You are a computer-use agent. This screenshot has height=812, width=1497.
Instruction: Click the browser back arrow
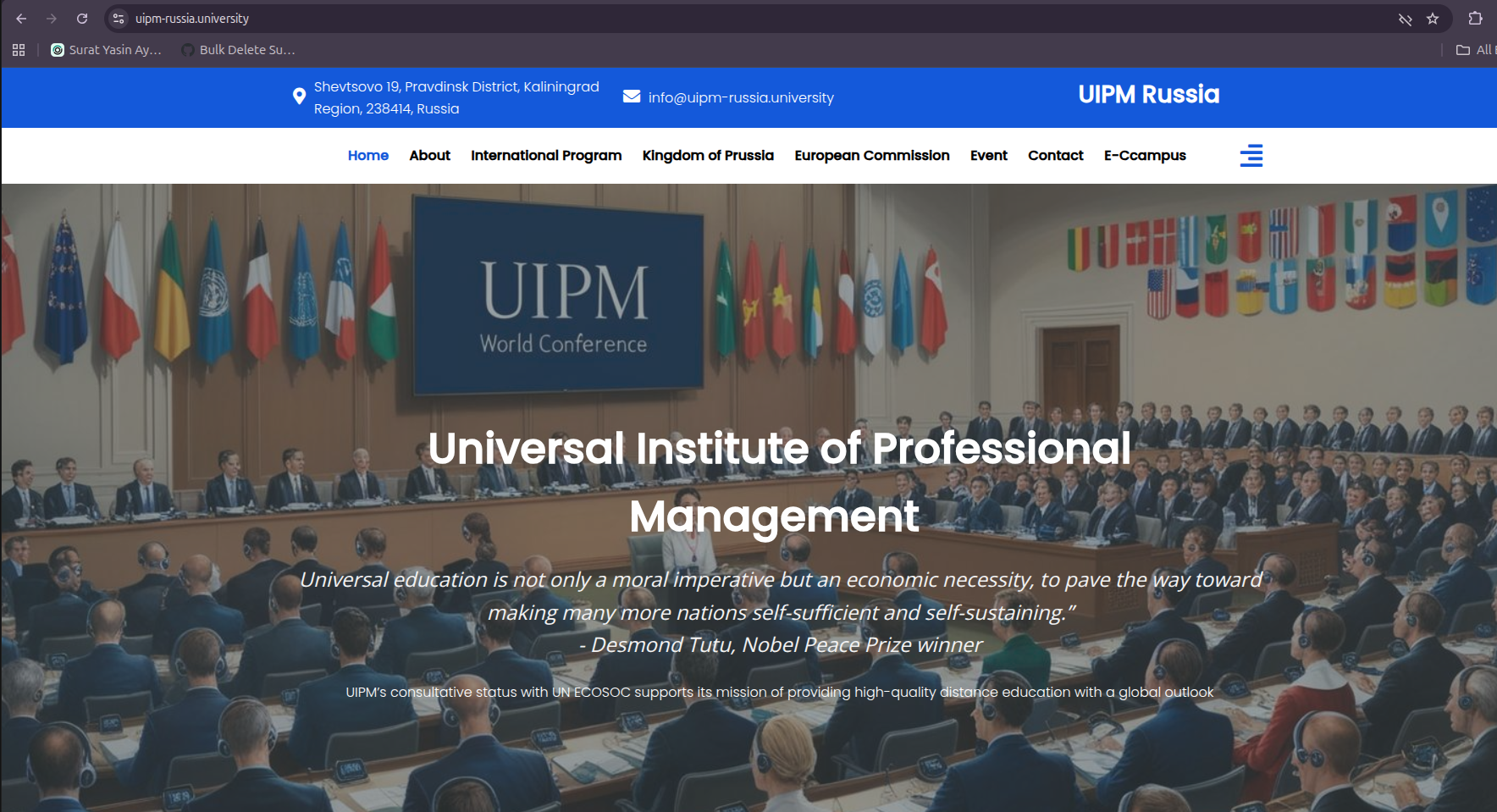click(x=21, y=19)
